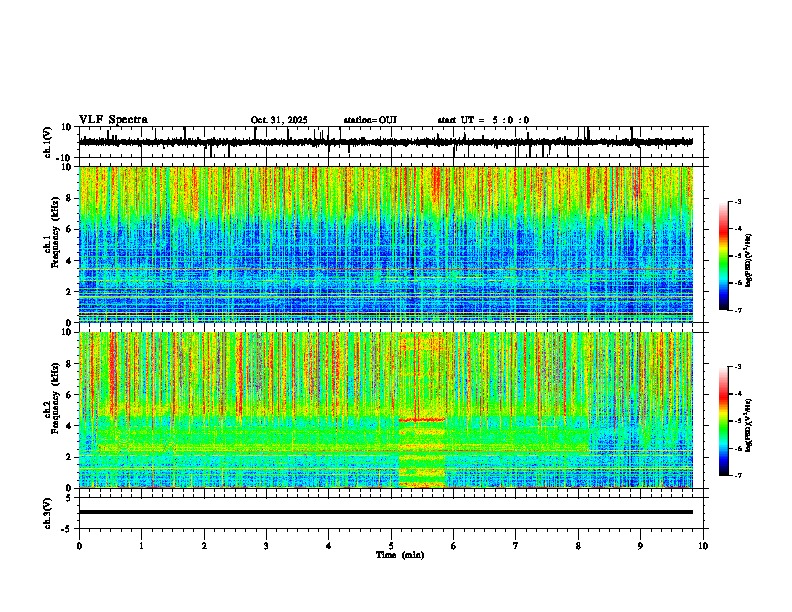Click time axis tick label "6"

click(454, 546)
